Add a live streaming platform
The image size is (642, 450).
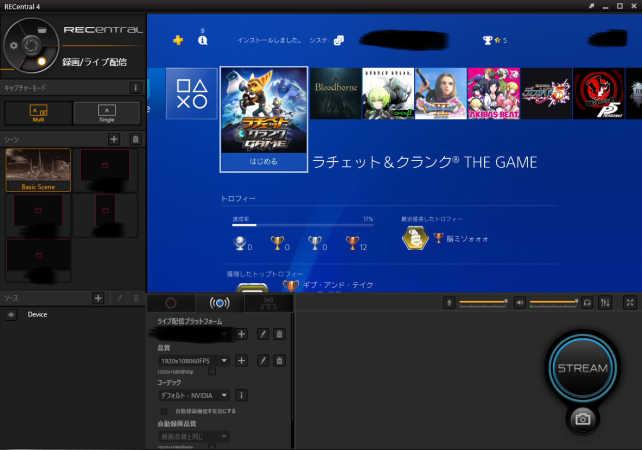(x=242, y=334)
